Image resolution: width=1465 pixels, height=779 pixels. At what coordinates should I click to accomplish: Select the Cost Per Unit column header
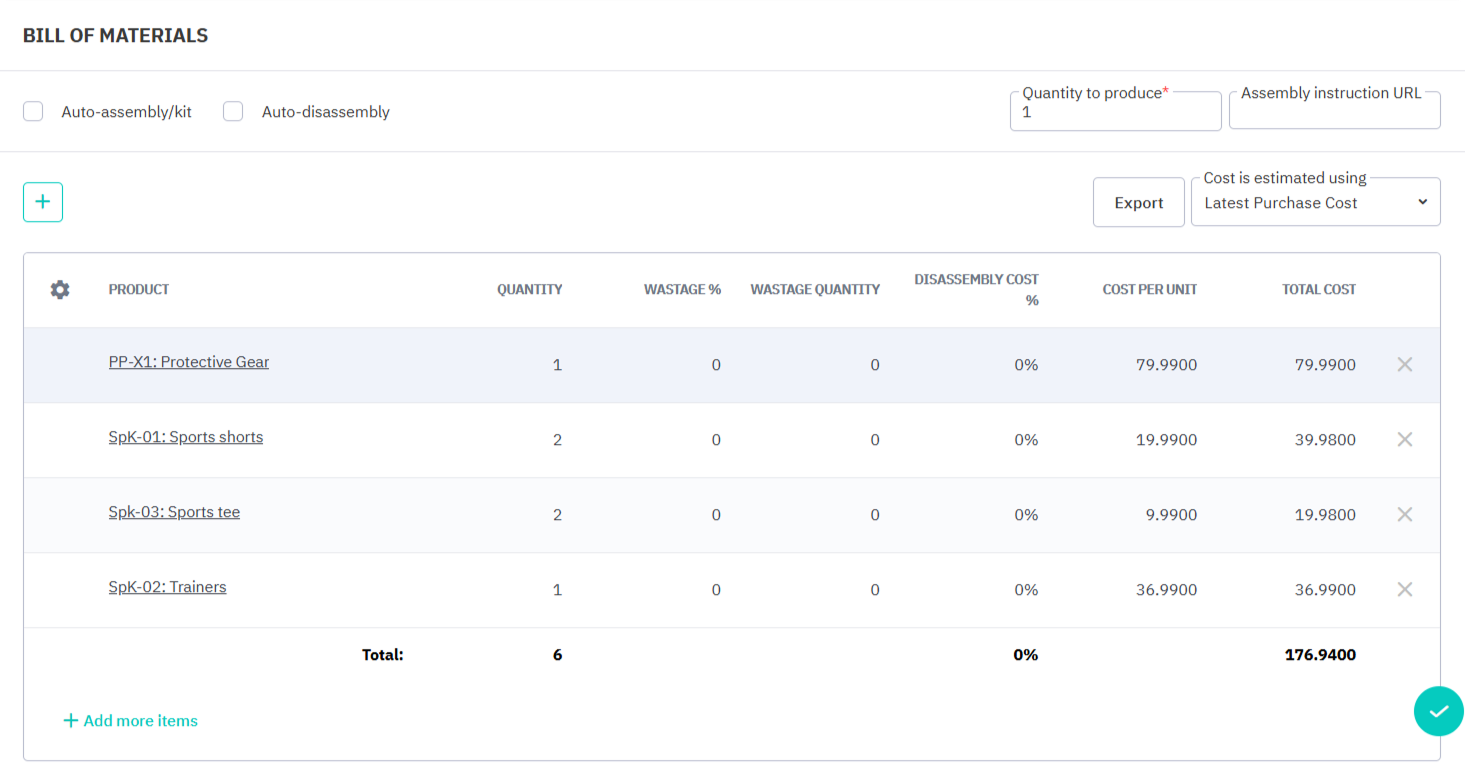1149,290
